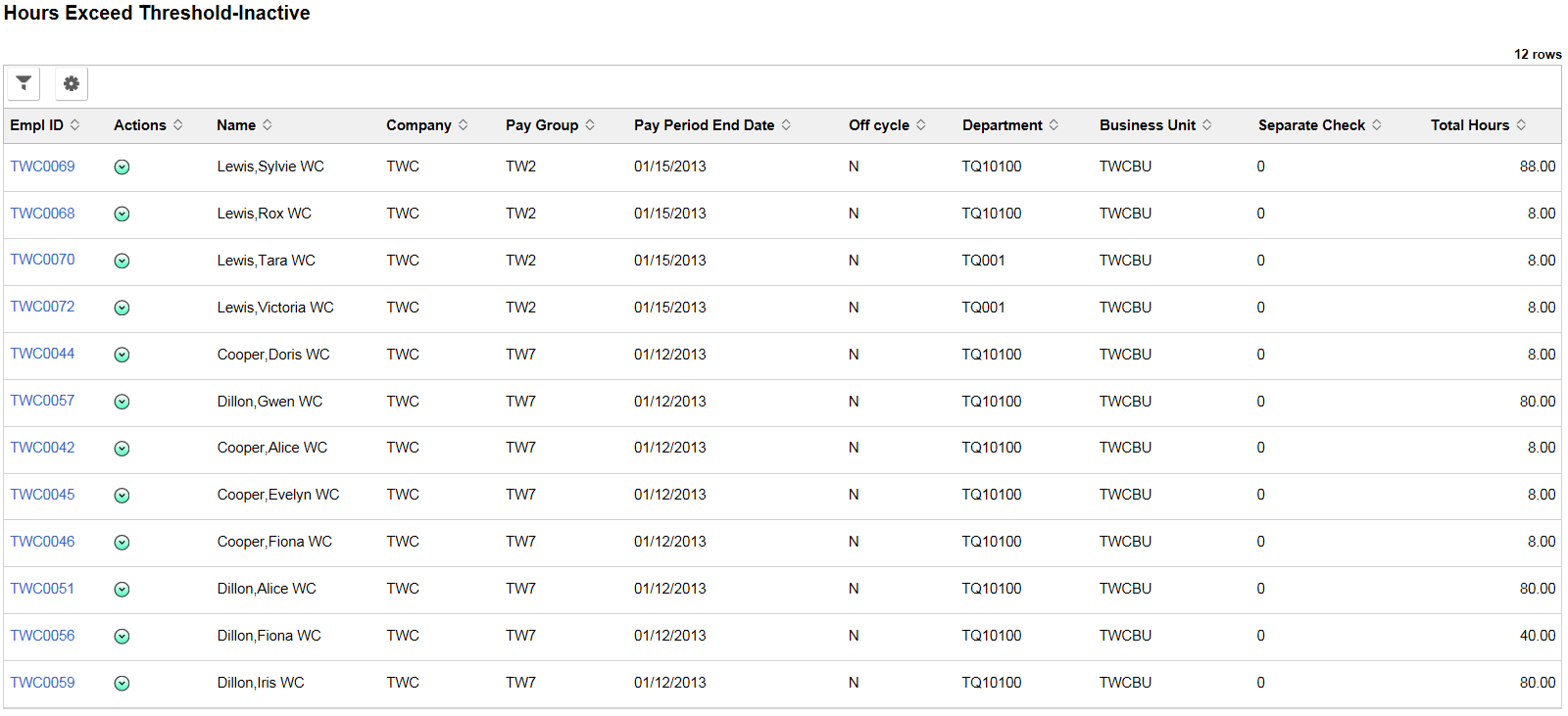Click company TWC for Dillon,Fiona WC
1568x716 pixels.
click(x=403, y=636)
